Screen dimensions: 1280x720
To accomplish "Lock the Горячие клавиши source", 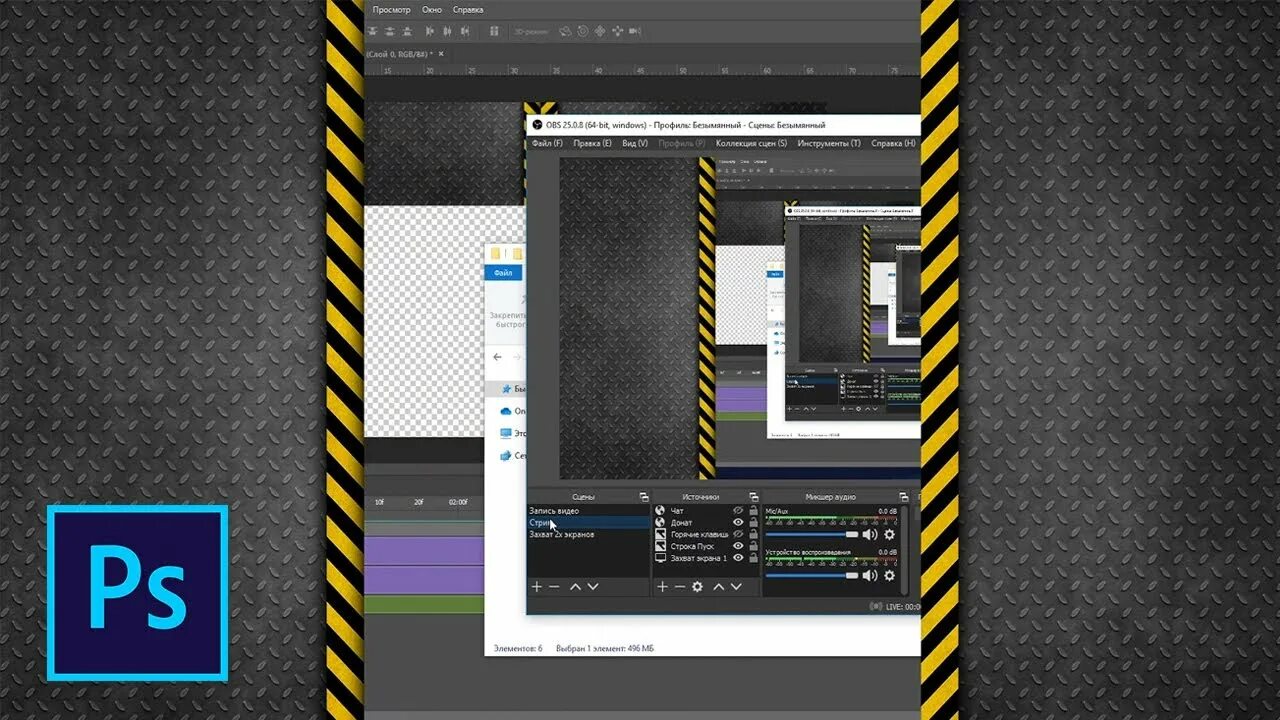I will click(752, 535).
